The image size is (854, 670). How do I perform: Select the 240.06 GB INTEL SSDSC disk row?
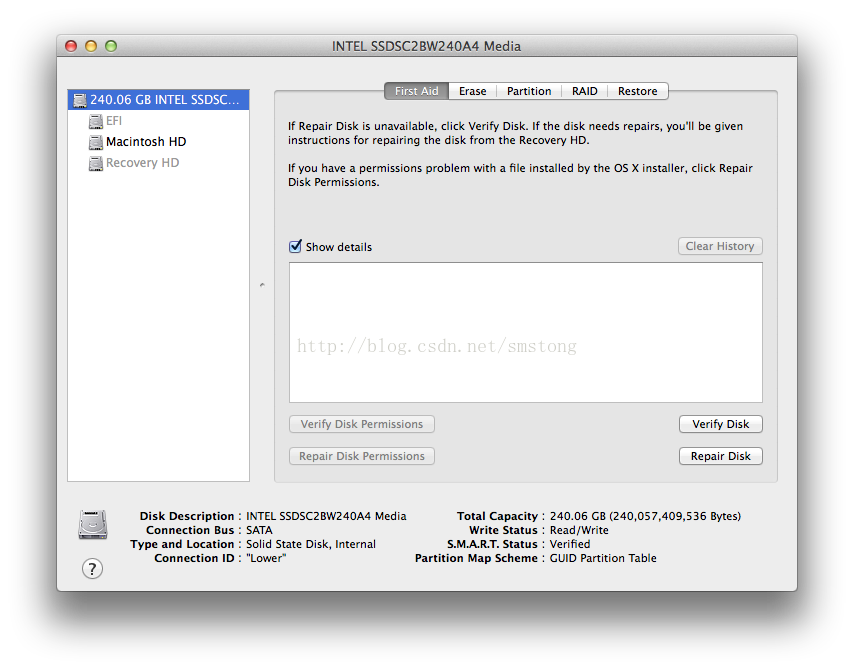pyautogui.click(x=158, y=100)
